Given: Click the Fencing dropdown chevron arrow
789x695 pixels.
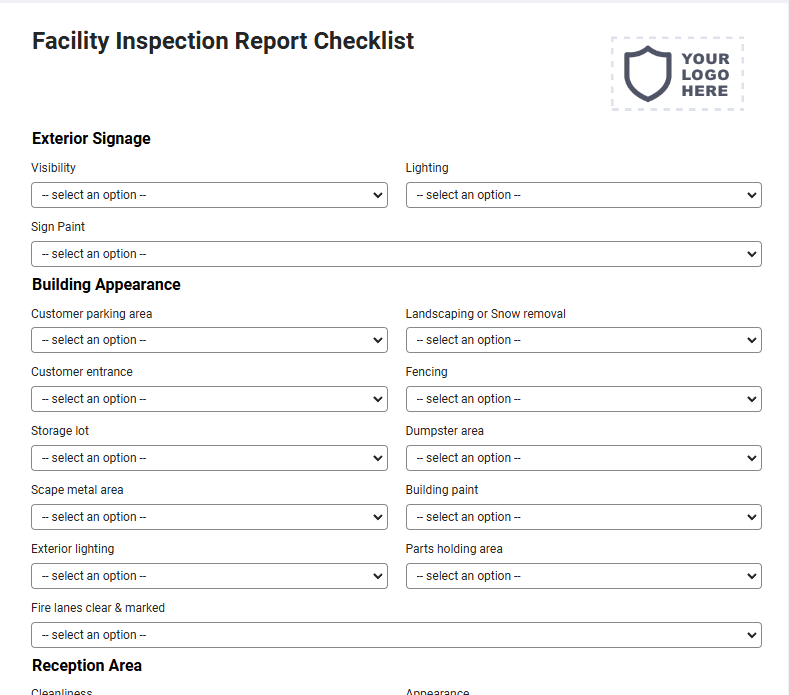Looking at the screenshot, I should (752, 399).
